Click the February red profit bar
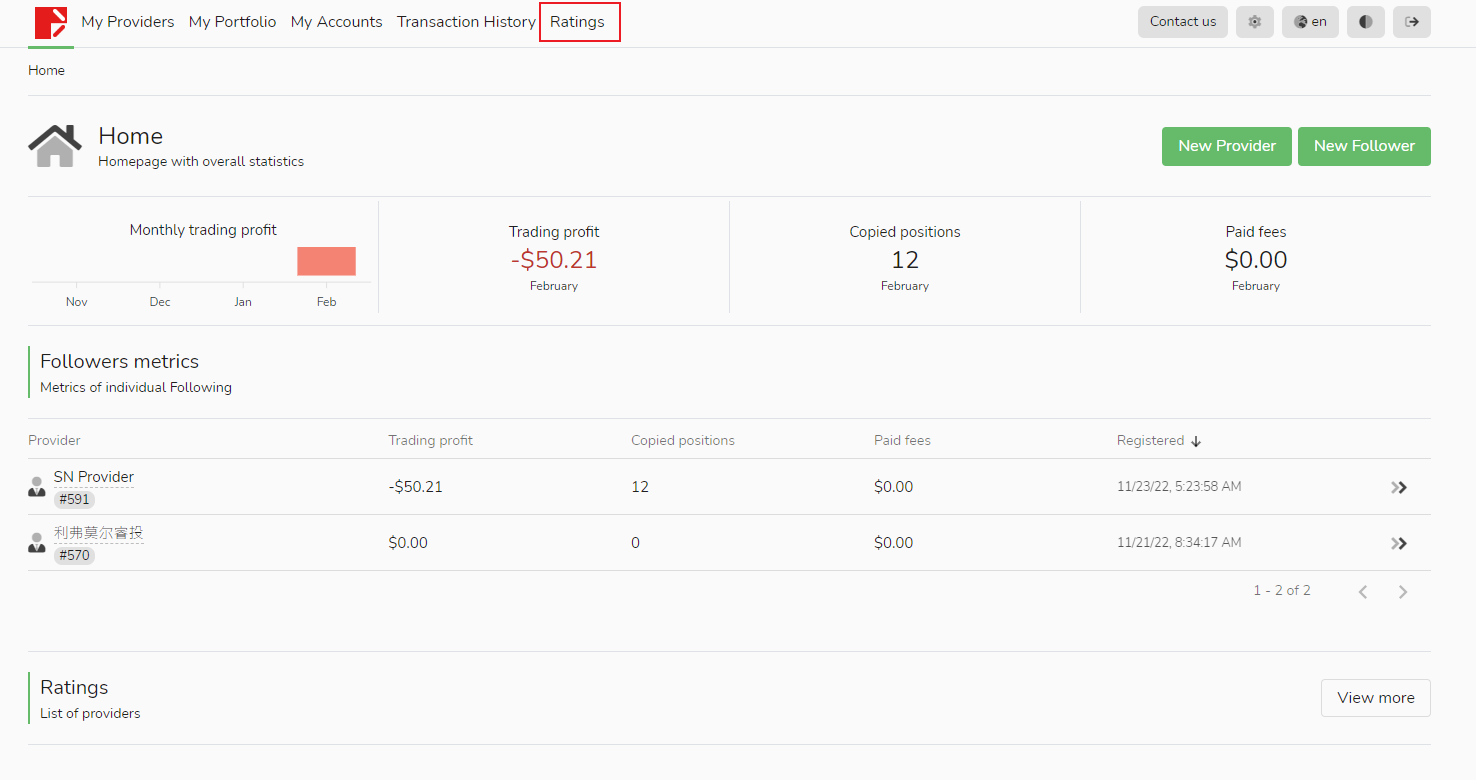 tap(326, 261)
